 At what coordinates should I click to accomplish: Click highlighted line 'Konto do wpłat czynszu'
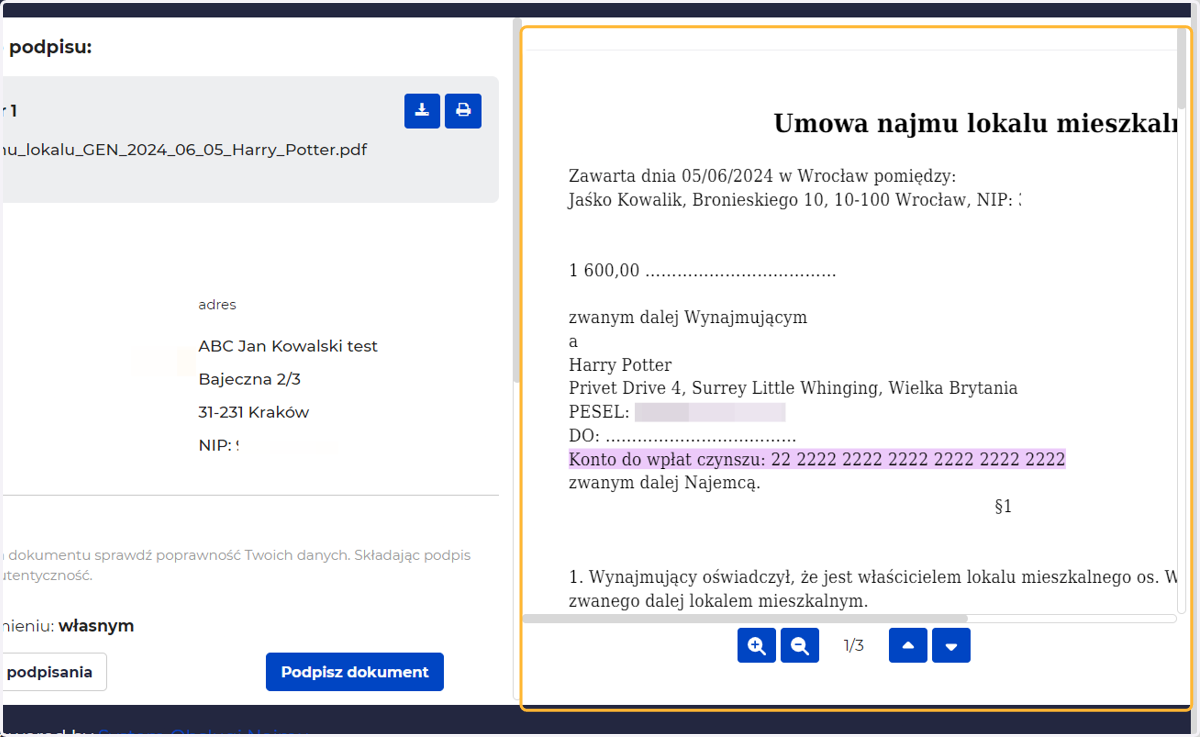pyautogui.click(x=817, y=460)
